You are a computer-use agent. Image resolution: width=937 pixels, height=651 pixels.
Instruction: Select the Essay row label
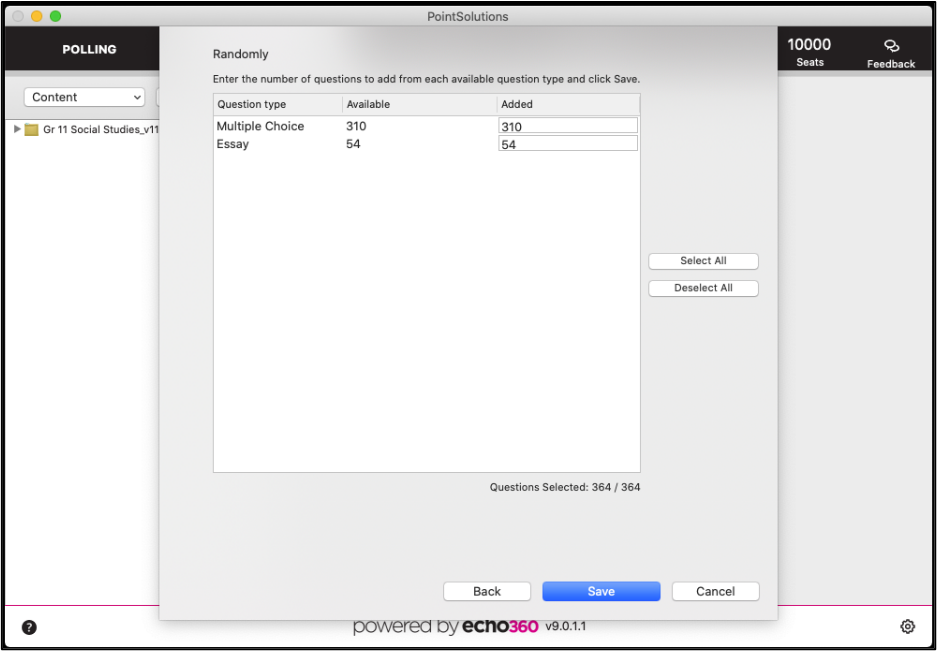232,144
